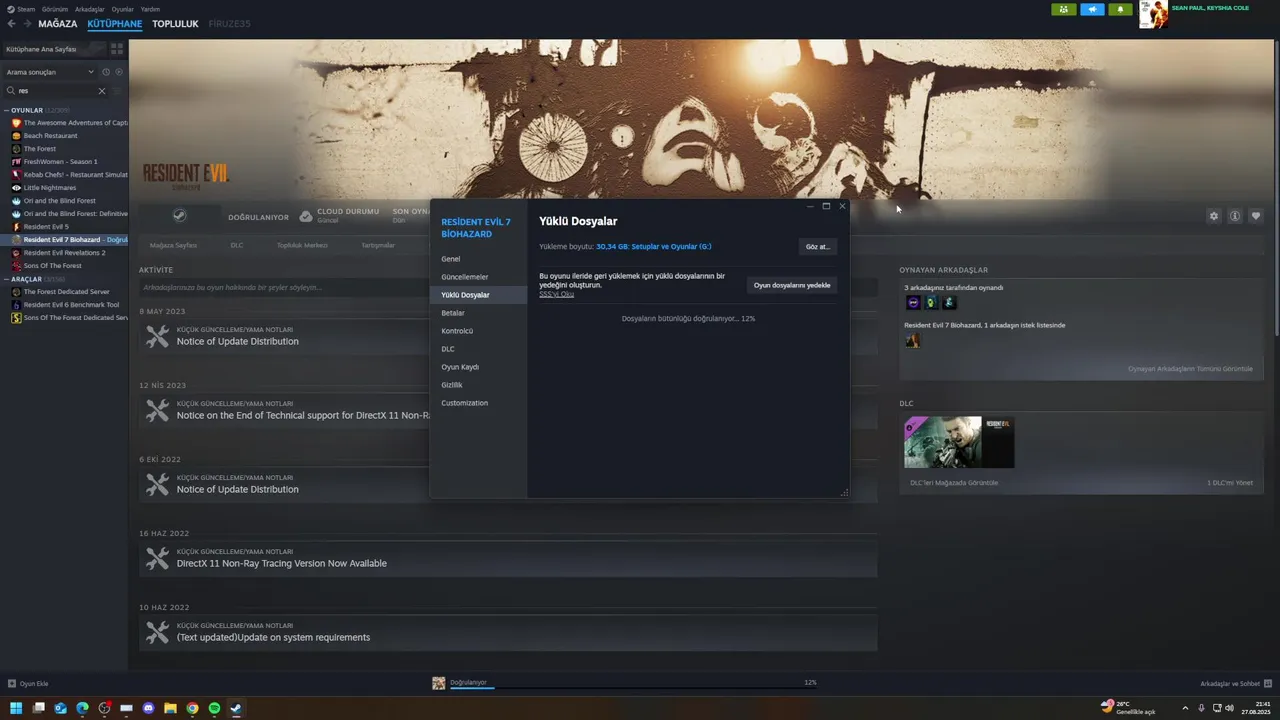This screenshot has height=720, width=1280.
Task: Go to TOPLULUK tab
Action: click(175, 23)
